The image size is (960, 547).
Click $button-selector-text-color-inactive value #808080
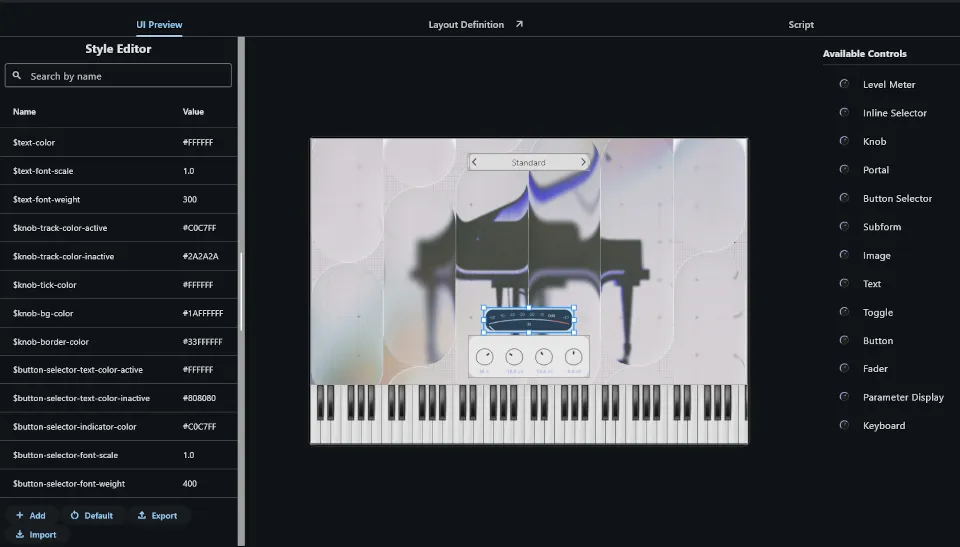click(199, 398)
